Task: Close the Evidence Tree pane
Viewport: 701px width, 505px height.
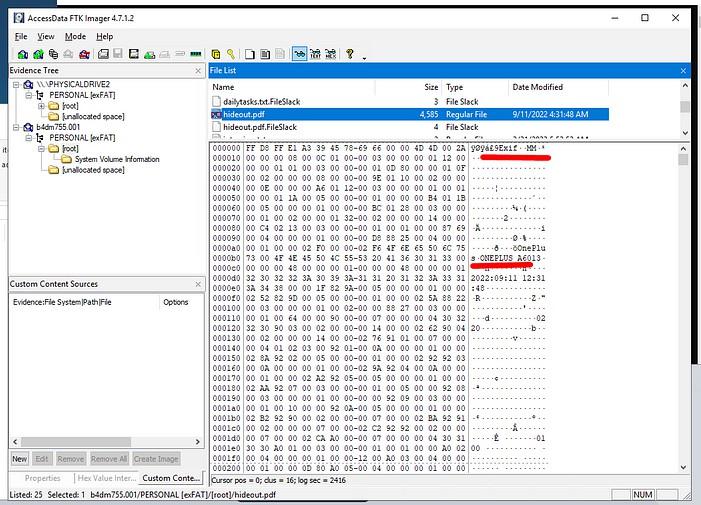Action: click(x=198, y=71)
